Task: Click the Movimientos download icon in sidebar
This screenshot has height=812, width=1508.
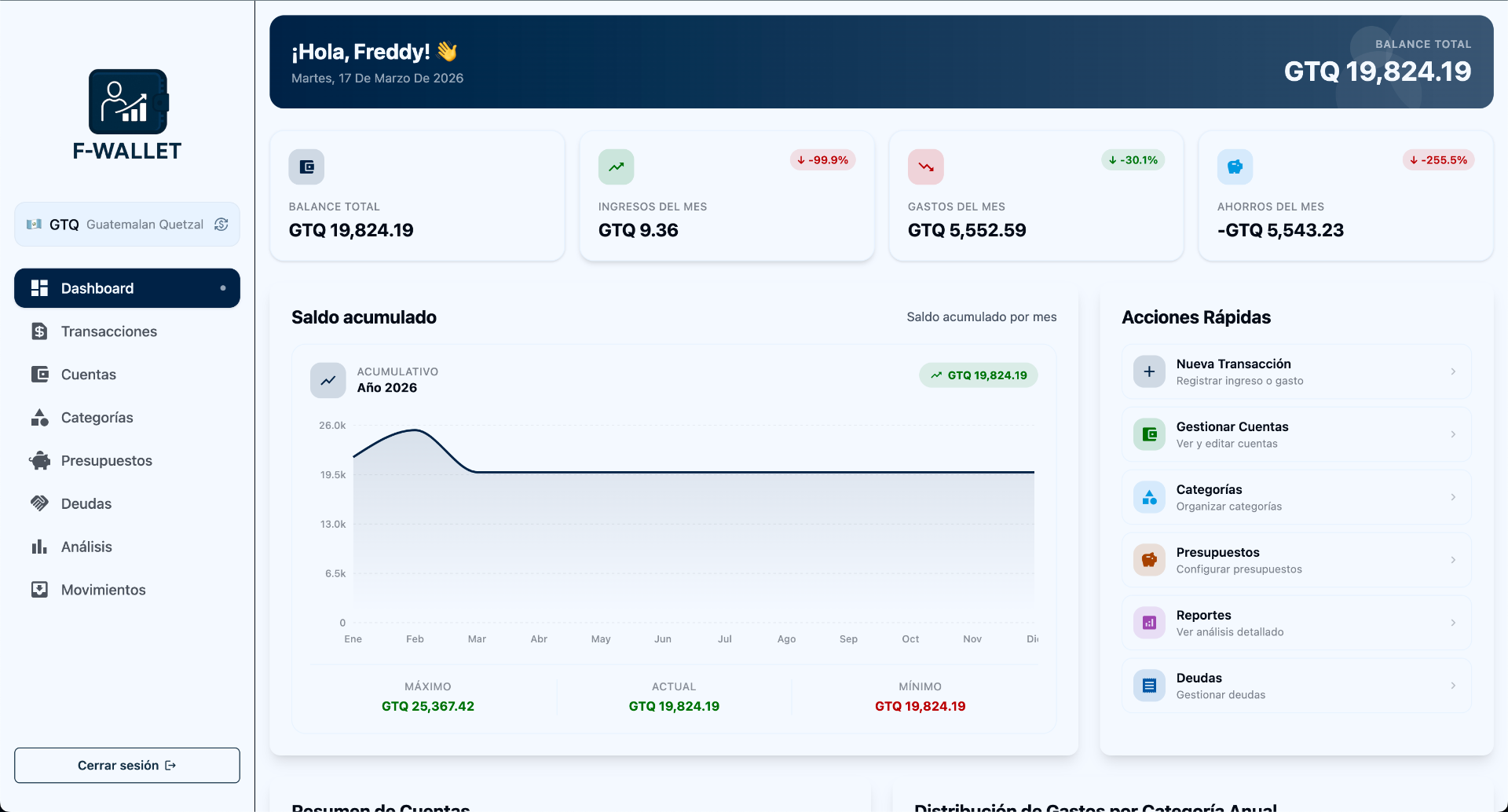Action: coord(40,590)
